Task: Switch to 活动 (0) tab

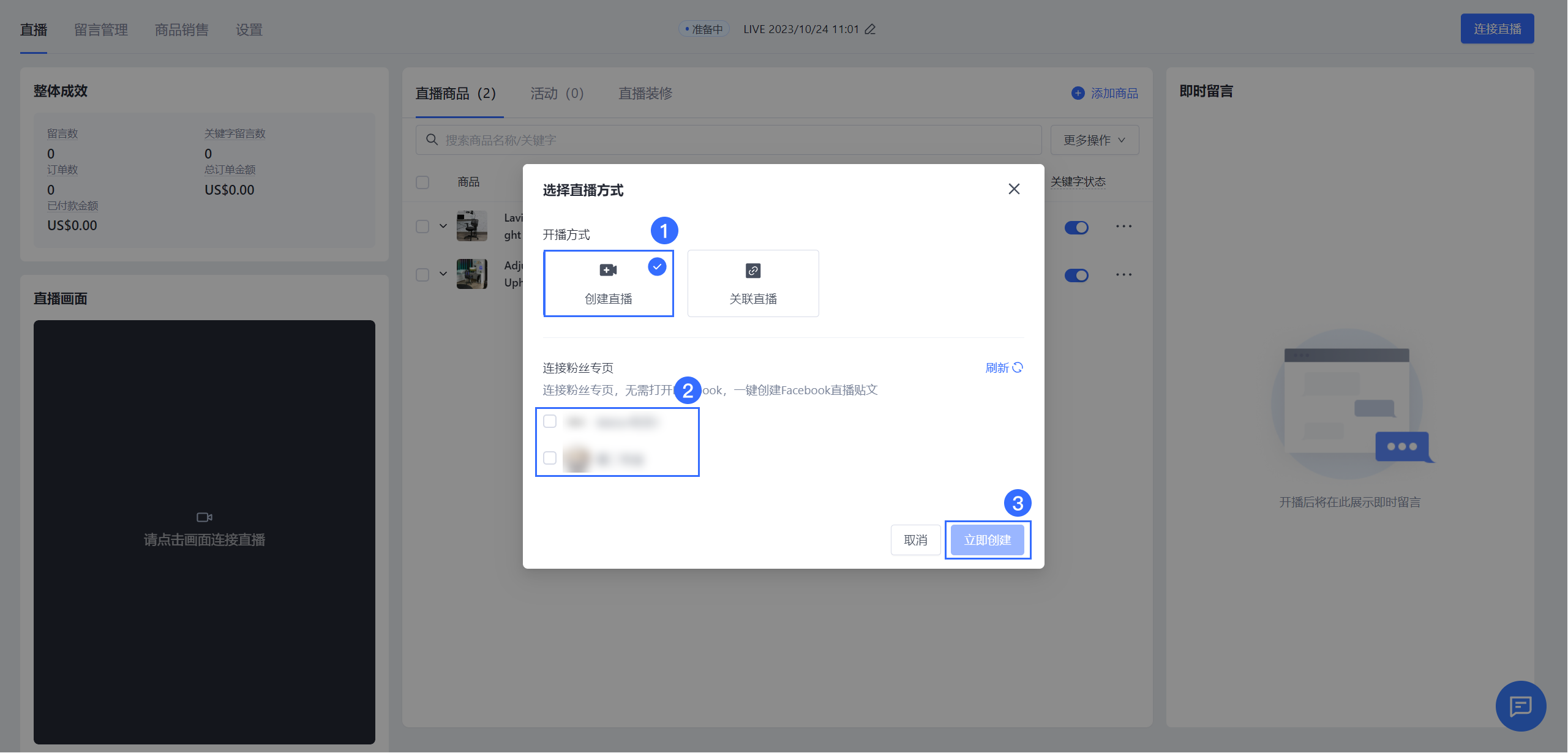Action: [x=557, y=93]
